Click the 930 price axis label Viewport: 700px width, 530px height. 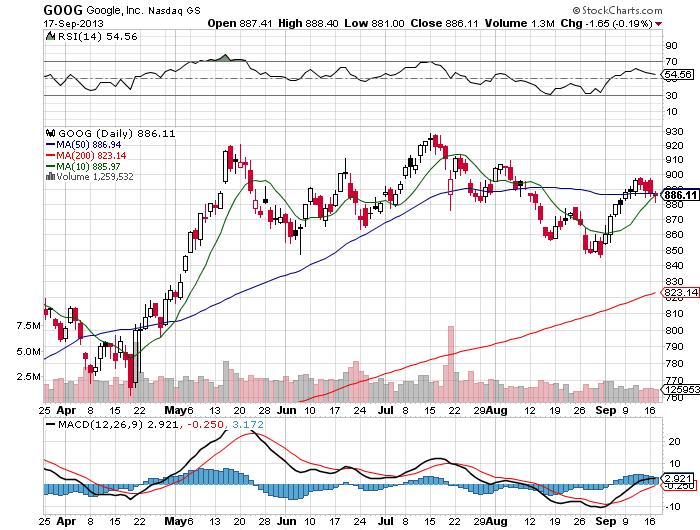click(x=674, y=131)
